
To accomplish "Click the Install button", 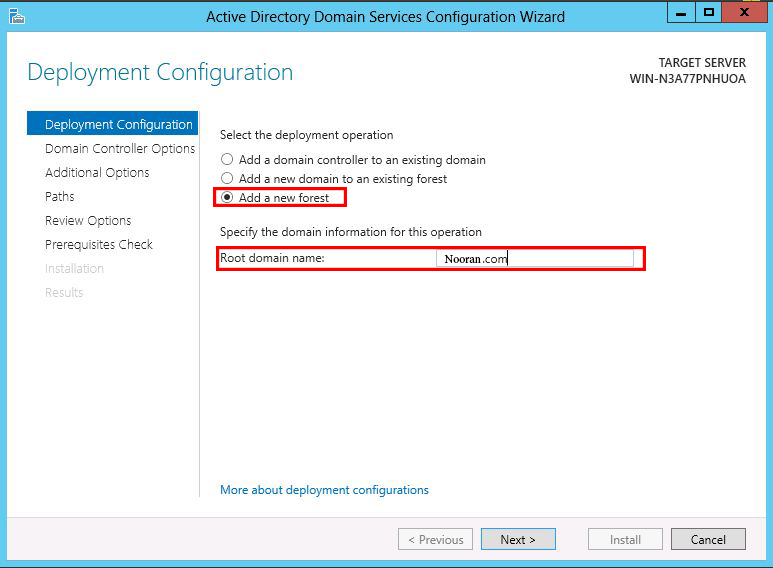I will 625,539.
